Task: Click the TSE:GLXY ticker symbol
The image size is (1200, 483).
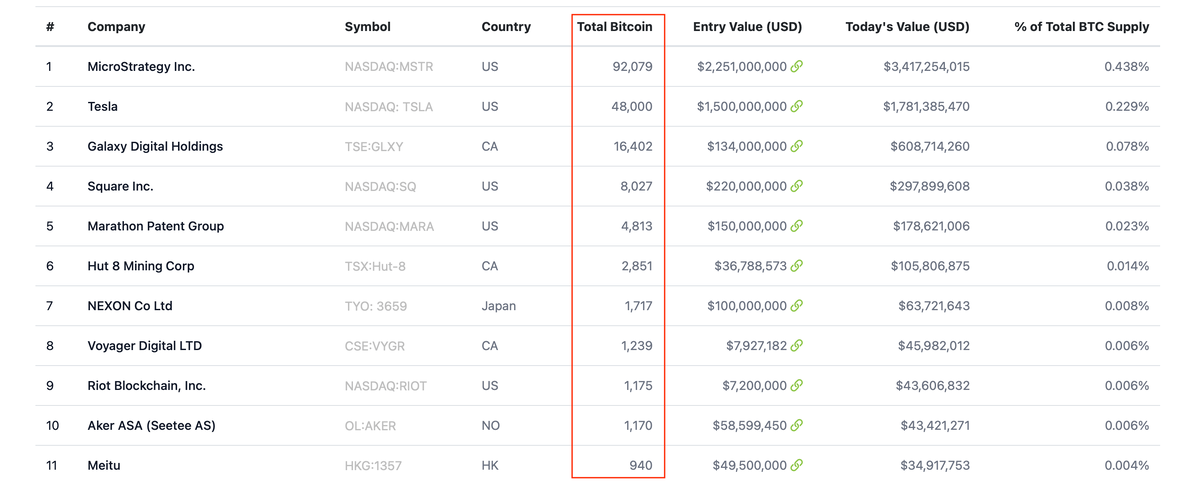Action: (x=374, y=146)
